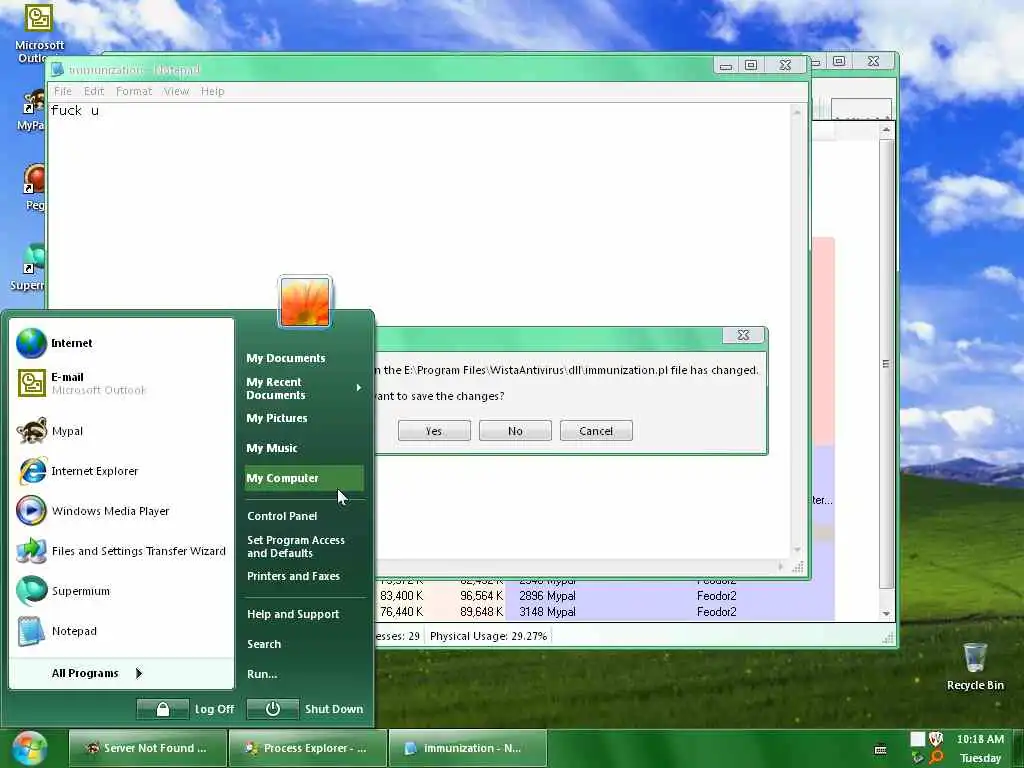Open Windows Media Player from Start menu

[93, 511]
